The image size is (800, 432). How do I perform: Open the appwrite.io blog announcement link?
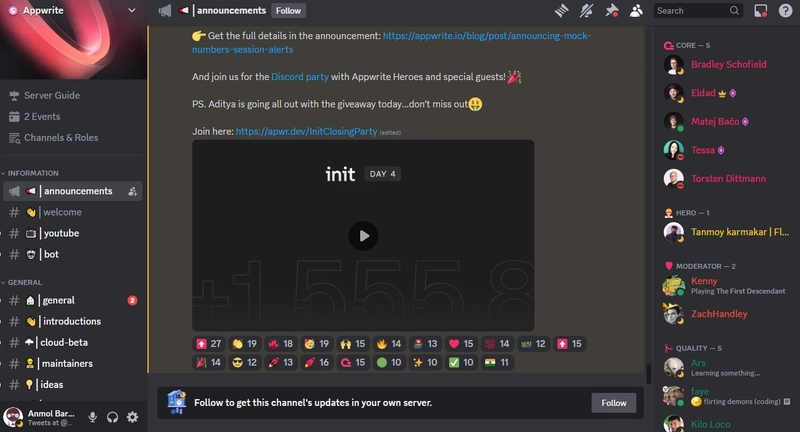point(391,42)
